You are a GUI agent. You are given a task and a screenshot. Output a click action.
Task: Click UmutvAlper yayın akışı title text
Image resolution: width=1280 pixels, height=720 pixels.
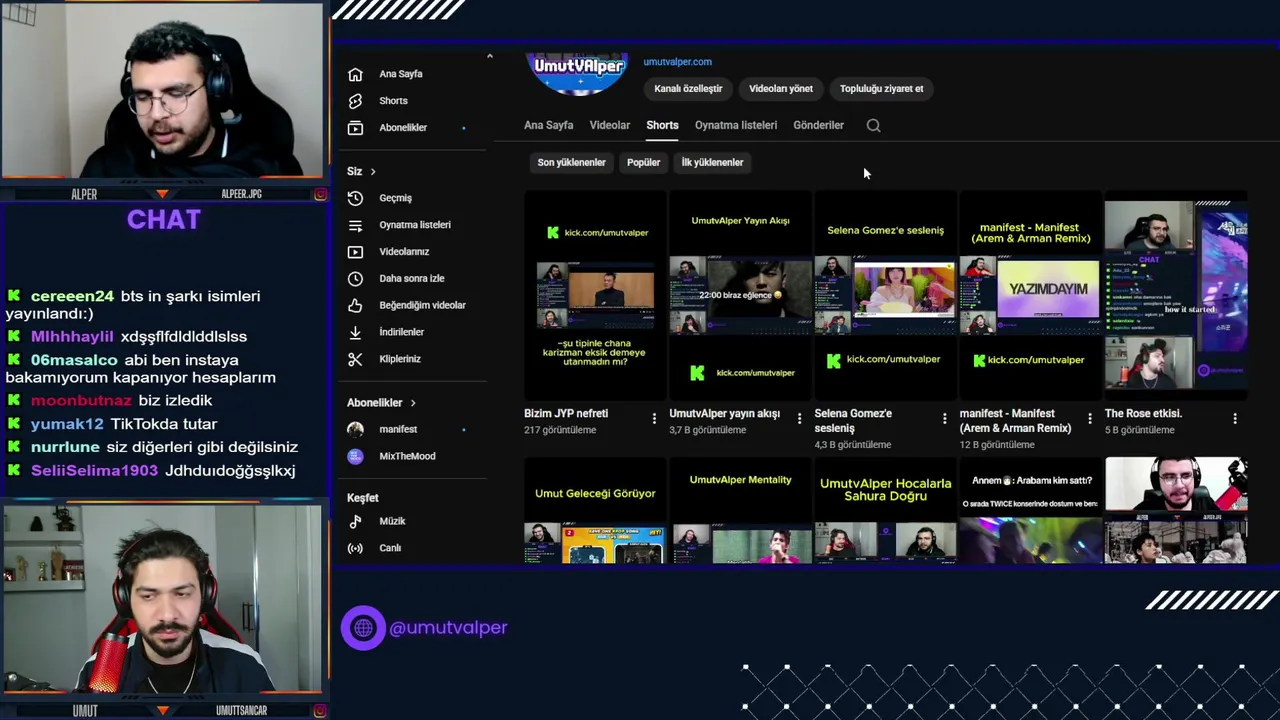[724, 413]
